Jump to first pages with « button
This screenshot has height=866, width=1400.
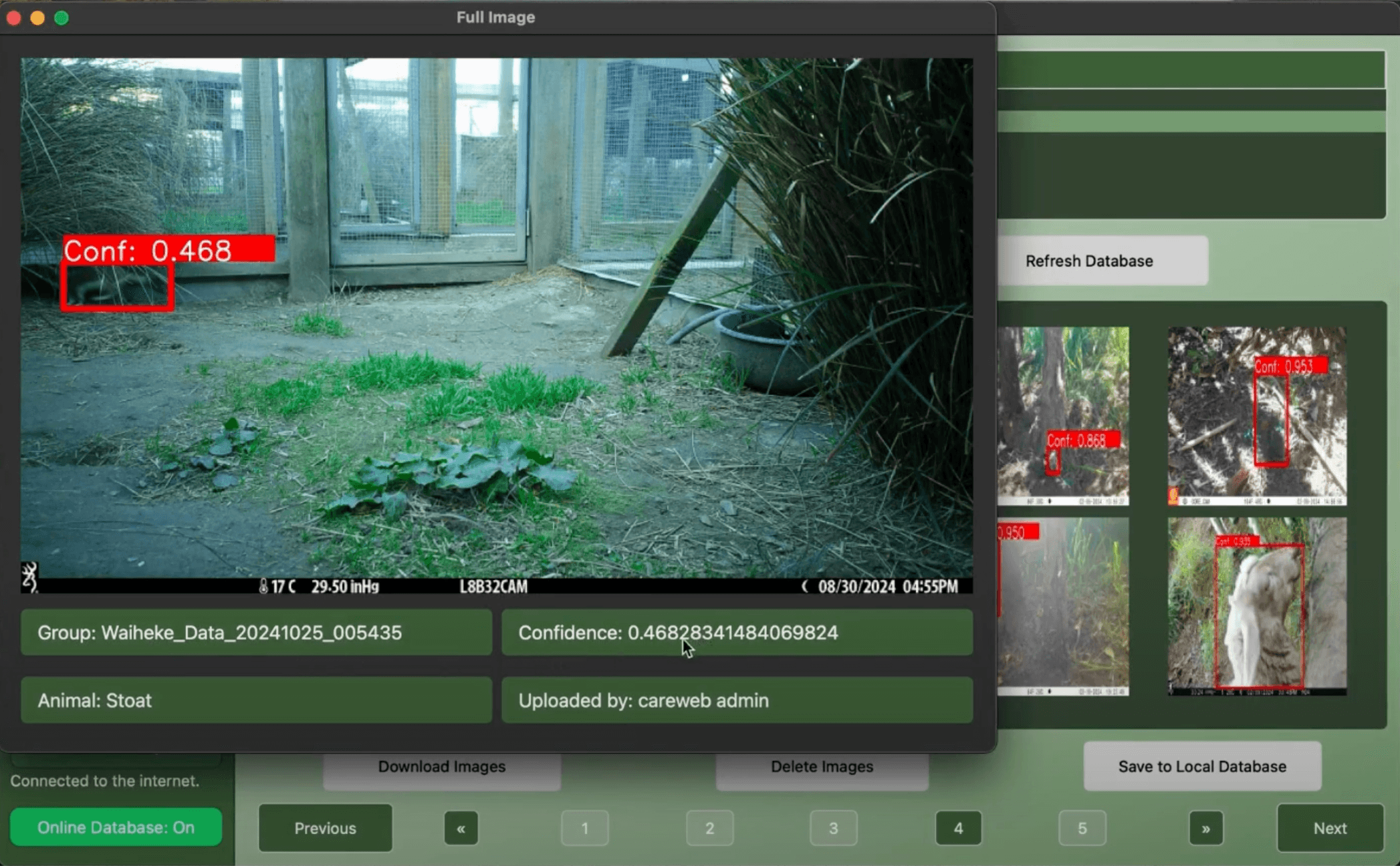461,829
